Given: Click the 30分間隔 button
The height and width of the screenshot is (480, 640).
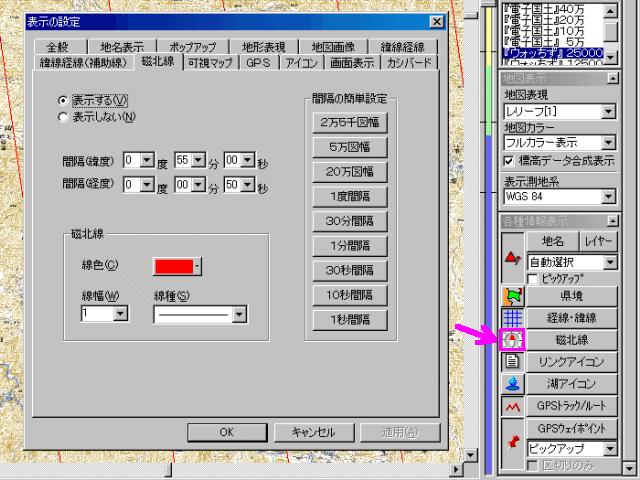Looking at the screenshot, I should [x=350, y=221].
